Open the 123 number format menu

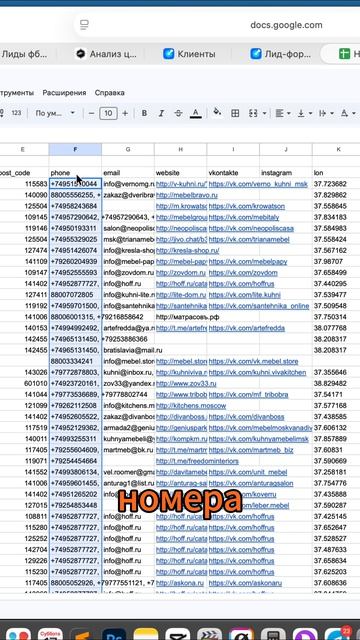pyautogui.click(x=16, y=113)
